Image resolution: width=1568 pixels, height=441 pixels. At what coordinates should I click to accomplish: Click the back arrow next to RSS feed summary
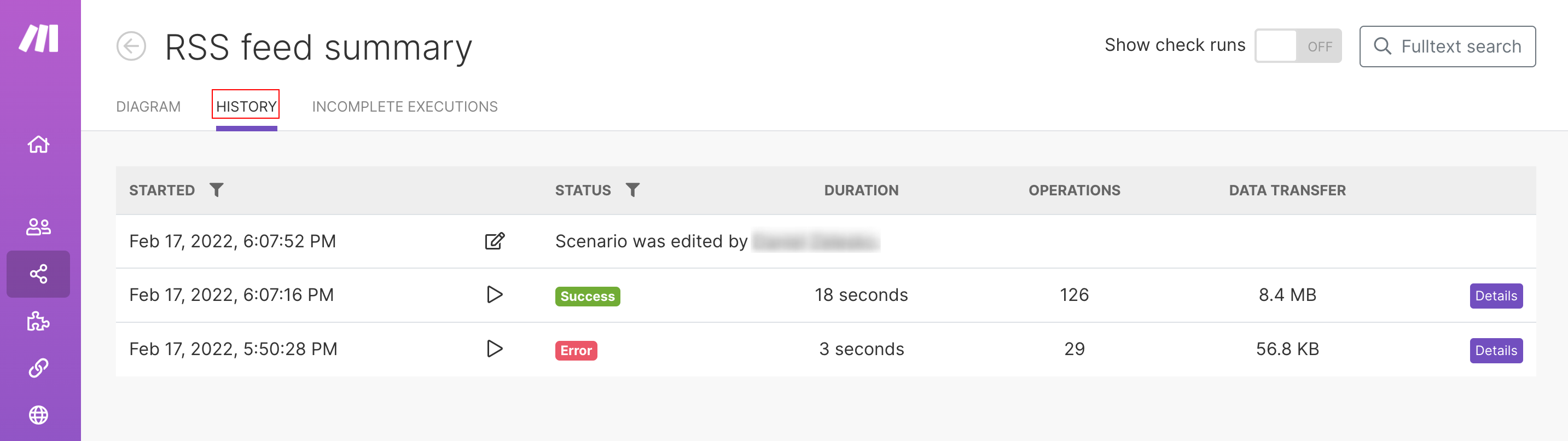[131, 47]
